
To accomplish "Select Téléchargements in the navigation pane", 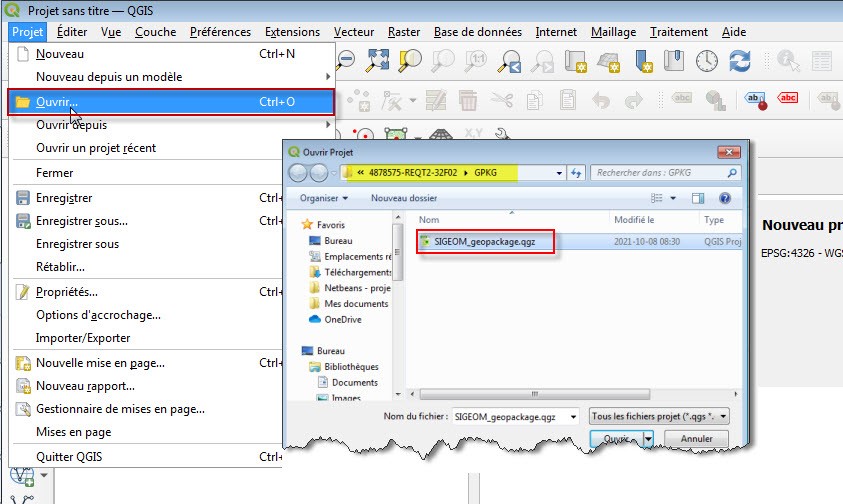I will [x=350, y=272].
